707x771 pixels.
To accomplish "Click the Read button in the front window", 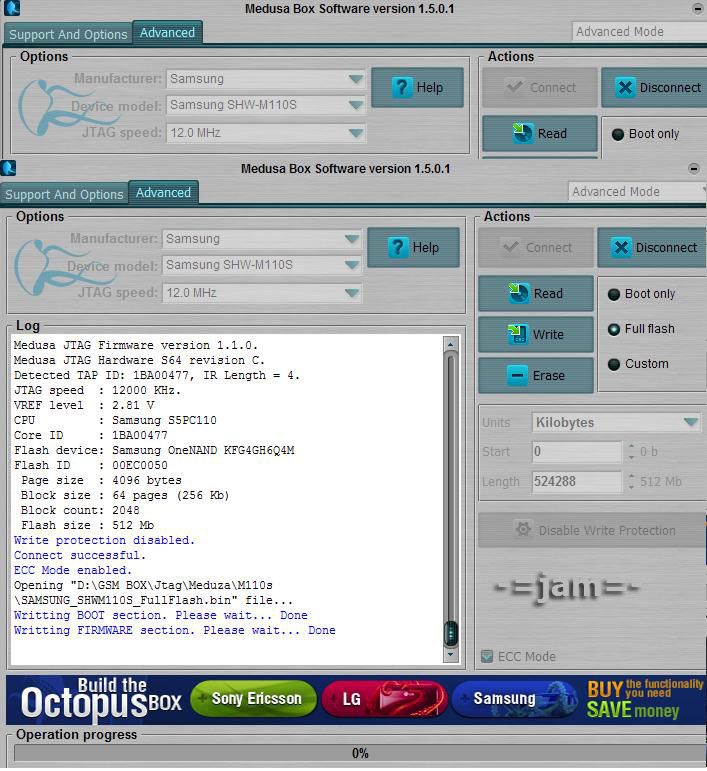I will [x=536, y=294].
